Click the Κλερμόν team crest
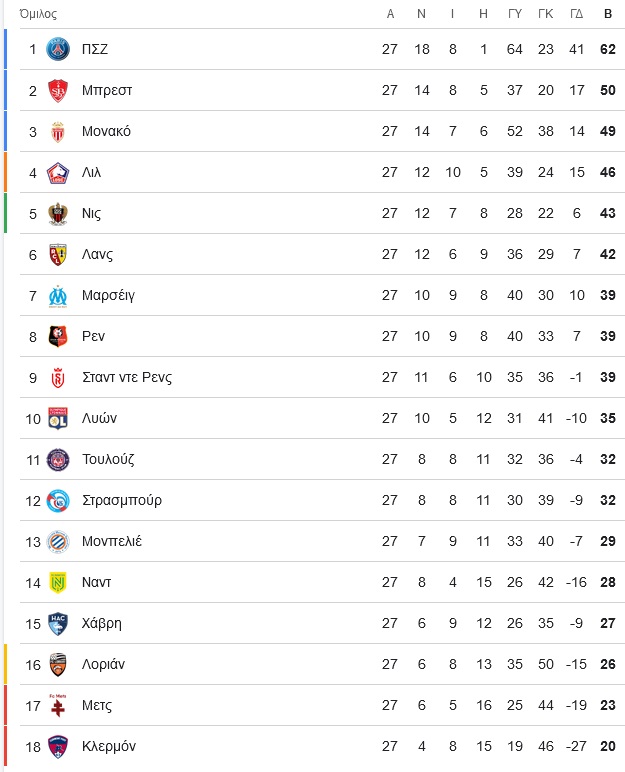The height and width of the screenshot is (772, 625). 58,746
